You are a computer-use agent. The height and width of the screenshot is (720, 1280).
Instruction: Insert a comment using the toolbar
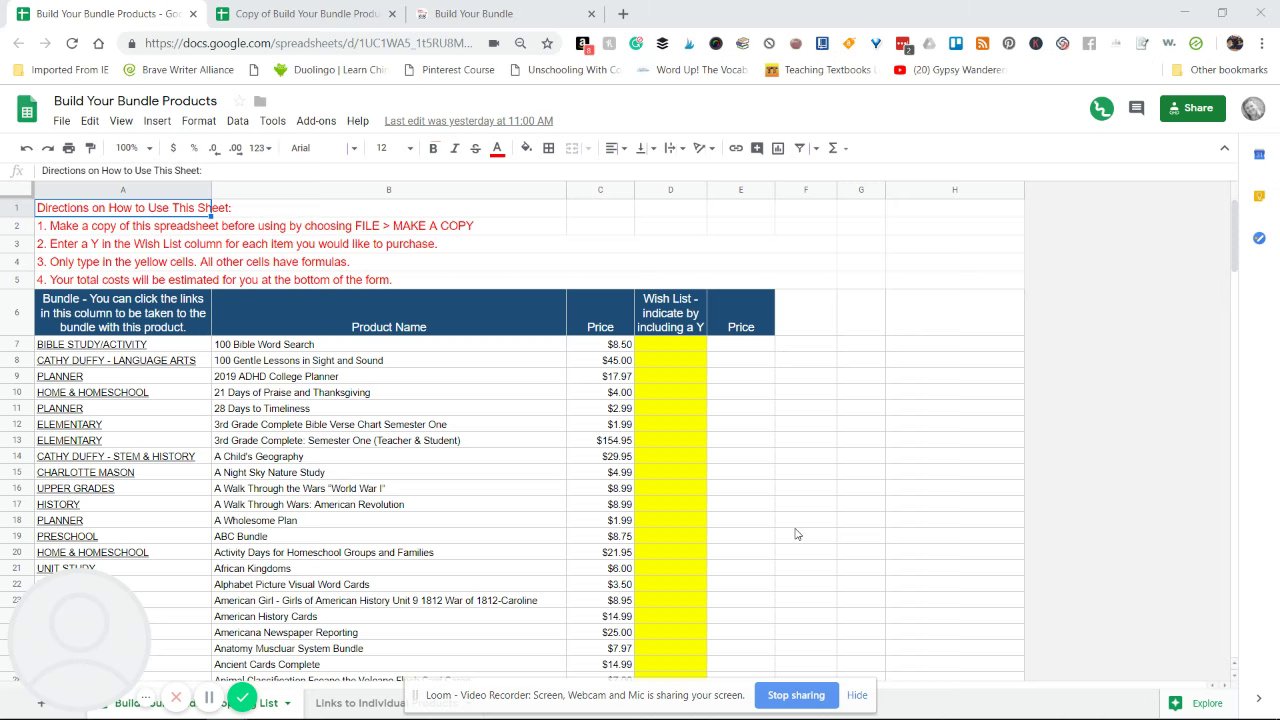click(757, 148)
